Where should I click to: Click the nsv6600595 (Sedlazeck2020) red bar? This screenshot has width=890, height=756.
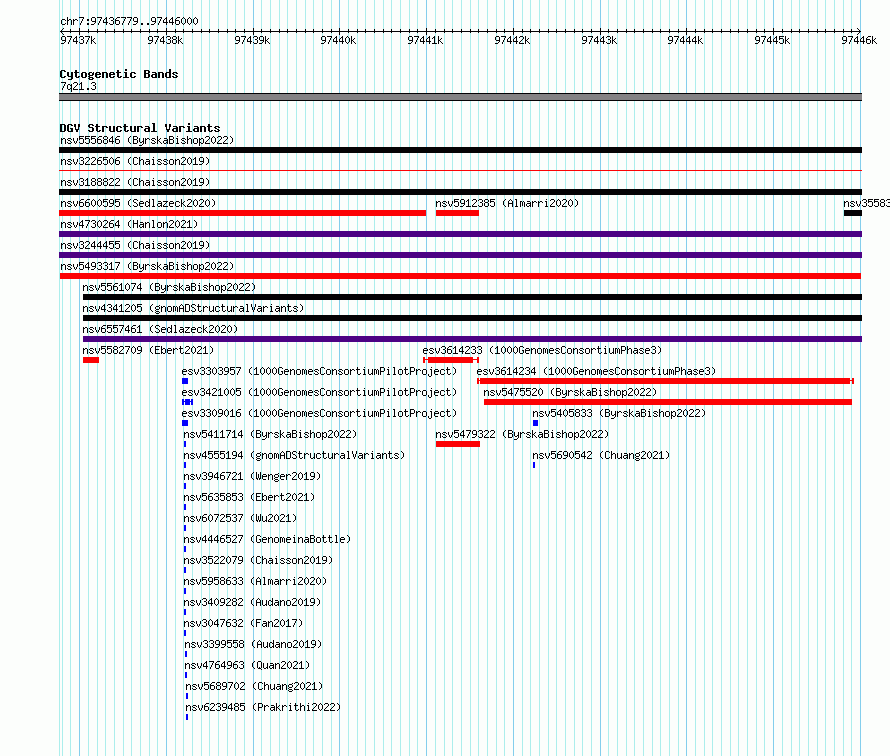tap(242, 213)
